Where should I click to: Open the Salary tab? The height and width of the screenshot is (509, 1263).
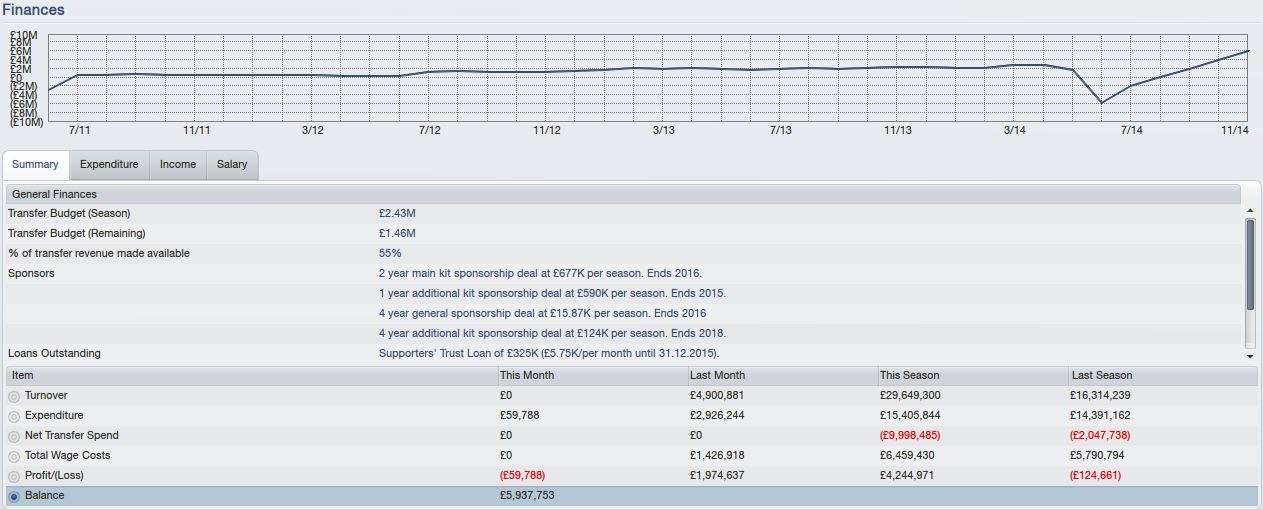point(232,165)
